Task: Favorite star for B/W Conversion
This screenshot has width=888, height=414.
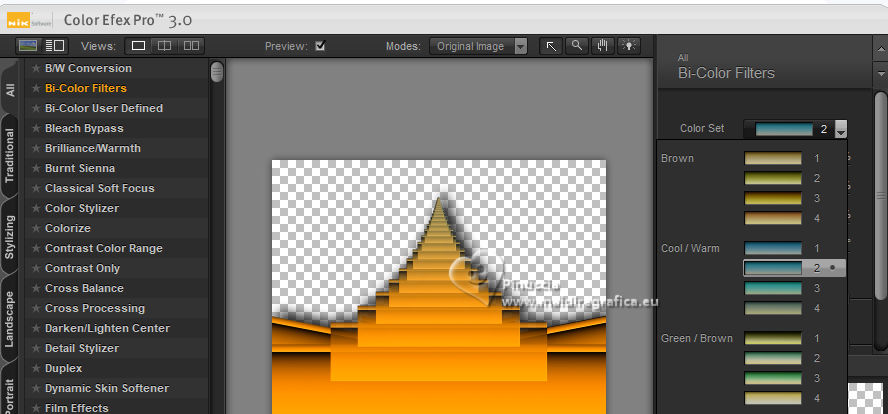Action: [x=36, y=69]
